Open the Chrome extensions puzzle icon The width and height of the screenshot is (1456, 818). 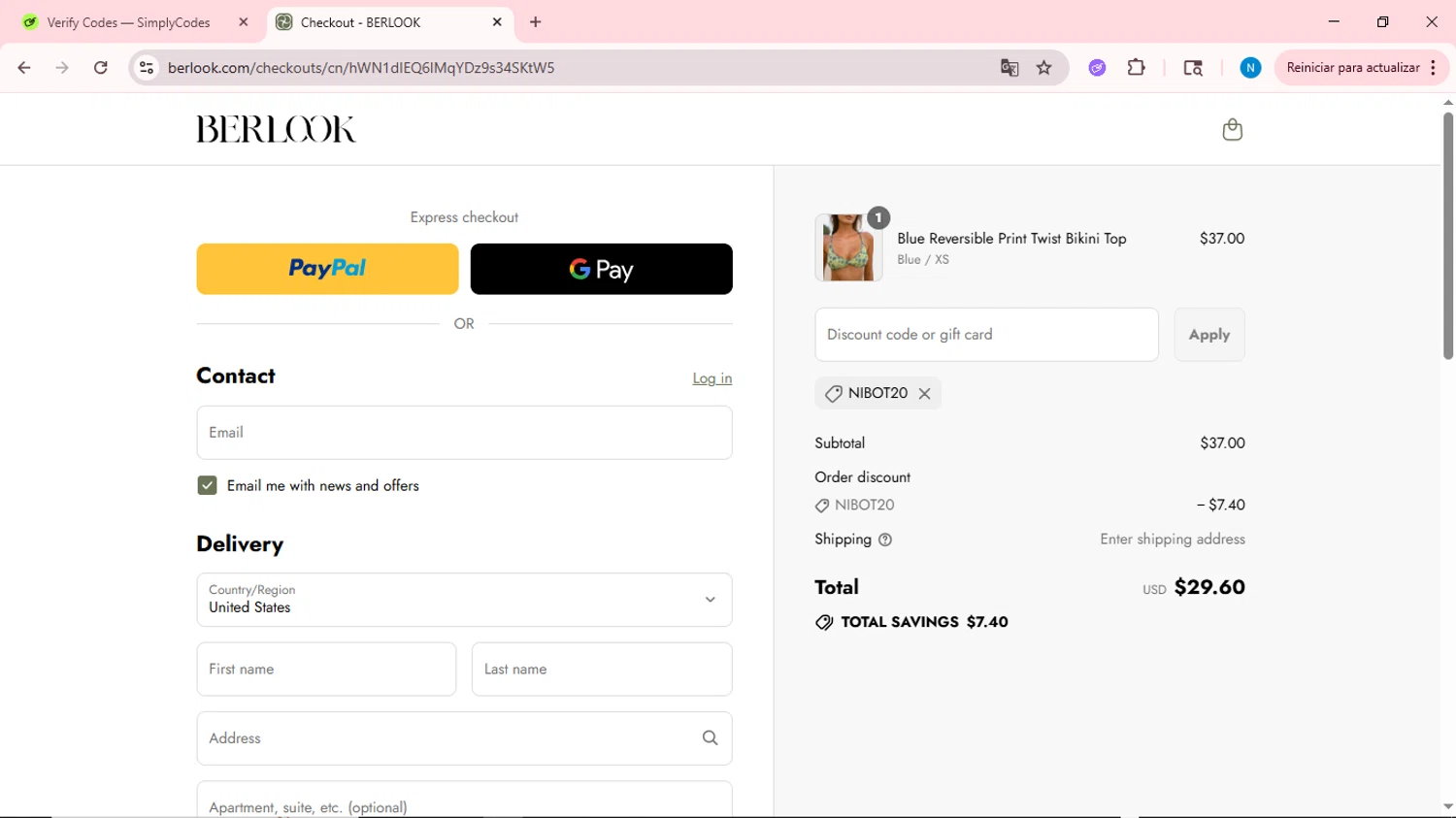point(1136,68)
